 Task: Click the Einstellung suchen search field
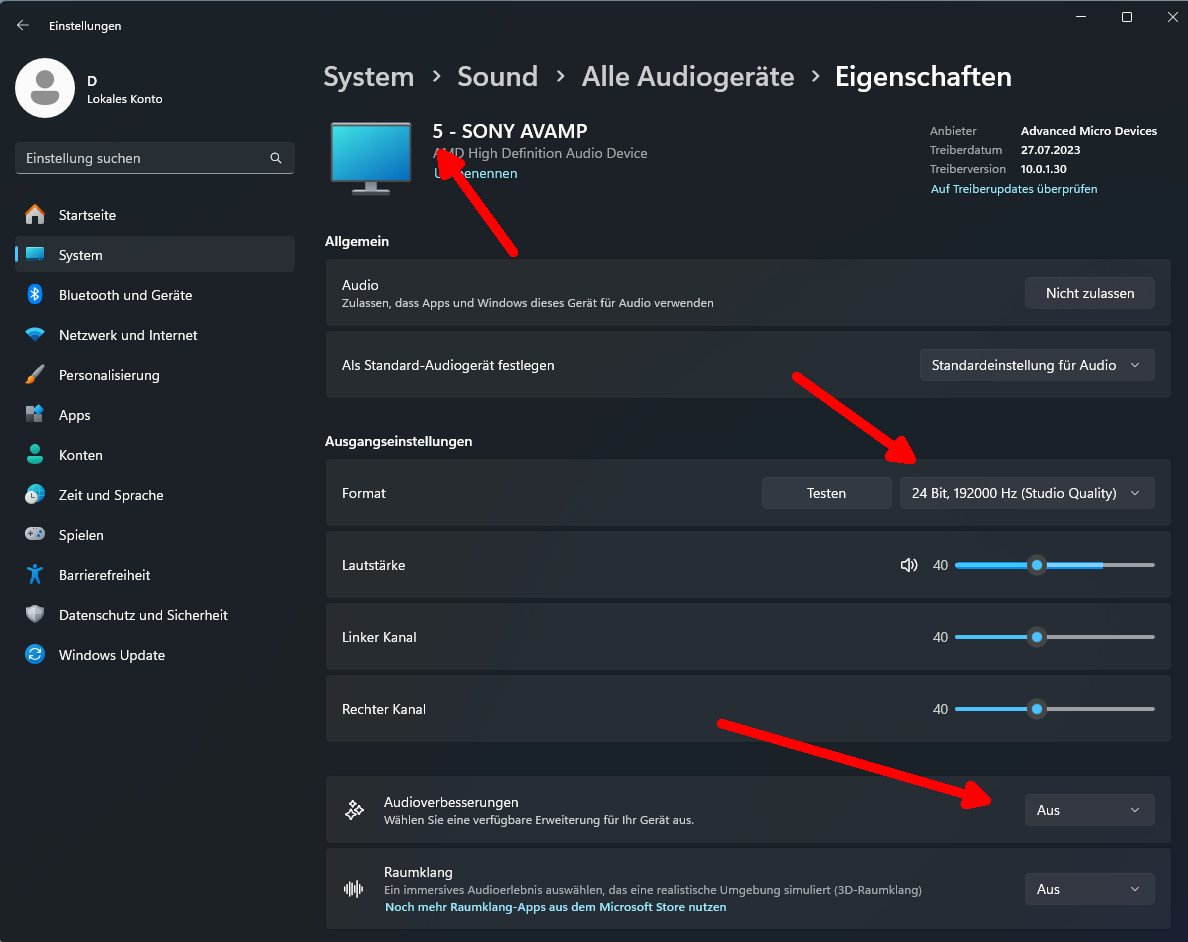[155, 158]
